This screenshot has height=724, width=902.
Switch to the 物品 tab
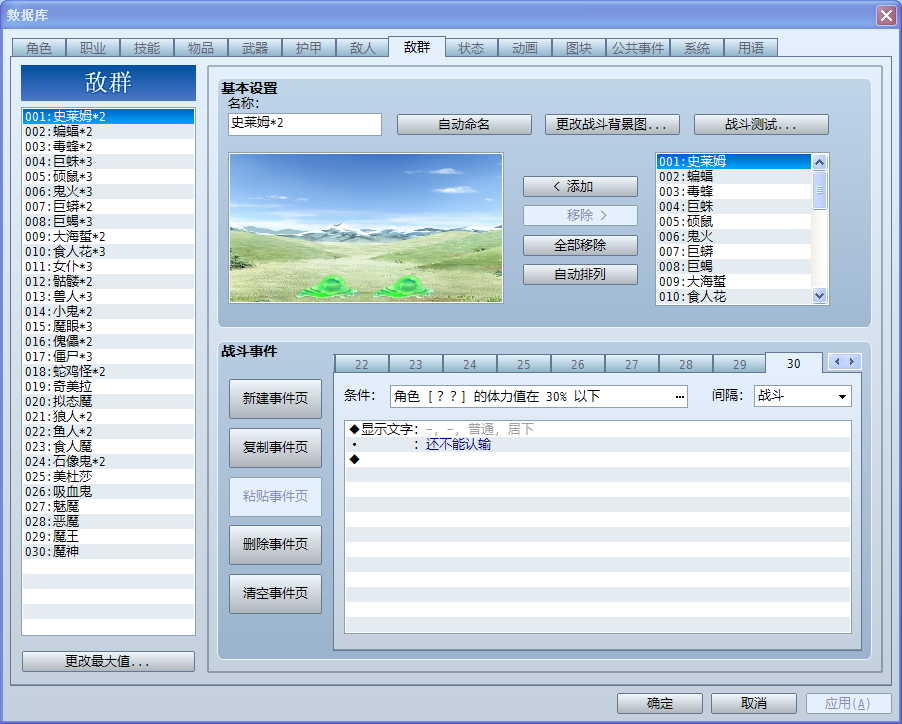(201, 48)
